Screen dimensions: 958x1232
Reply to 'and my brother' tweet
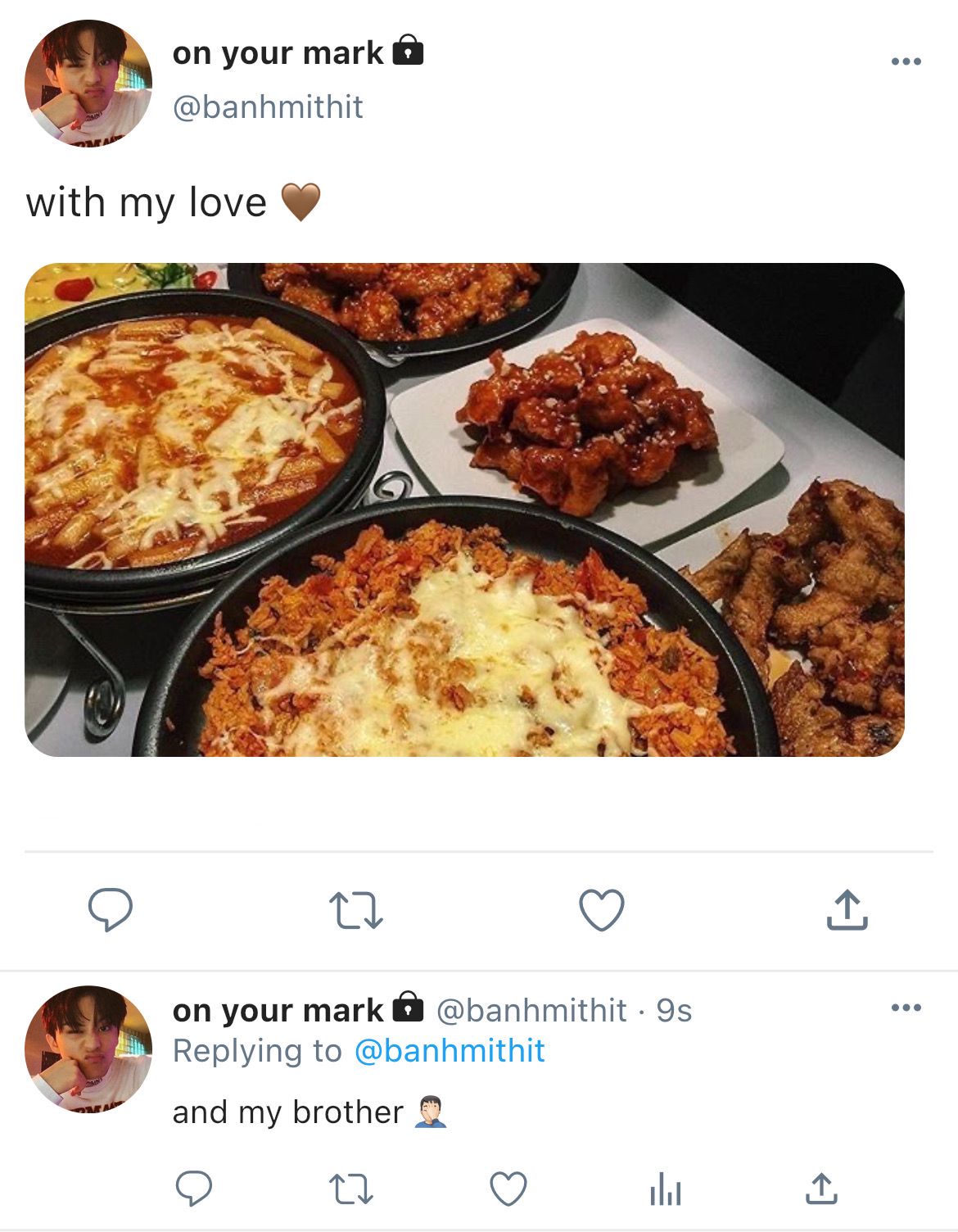pyautogui.click(x=194, y=1189)
